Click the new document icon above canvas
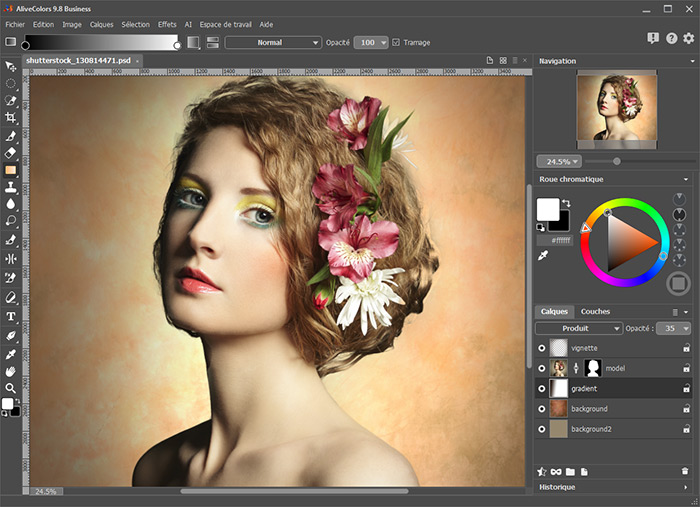 pyautogui.click(x=490, y=60)
